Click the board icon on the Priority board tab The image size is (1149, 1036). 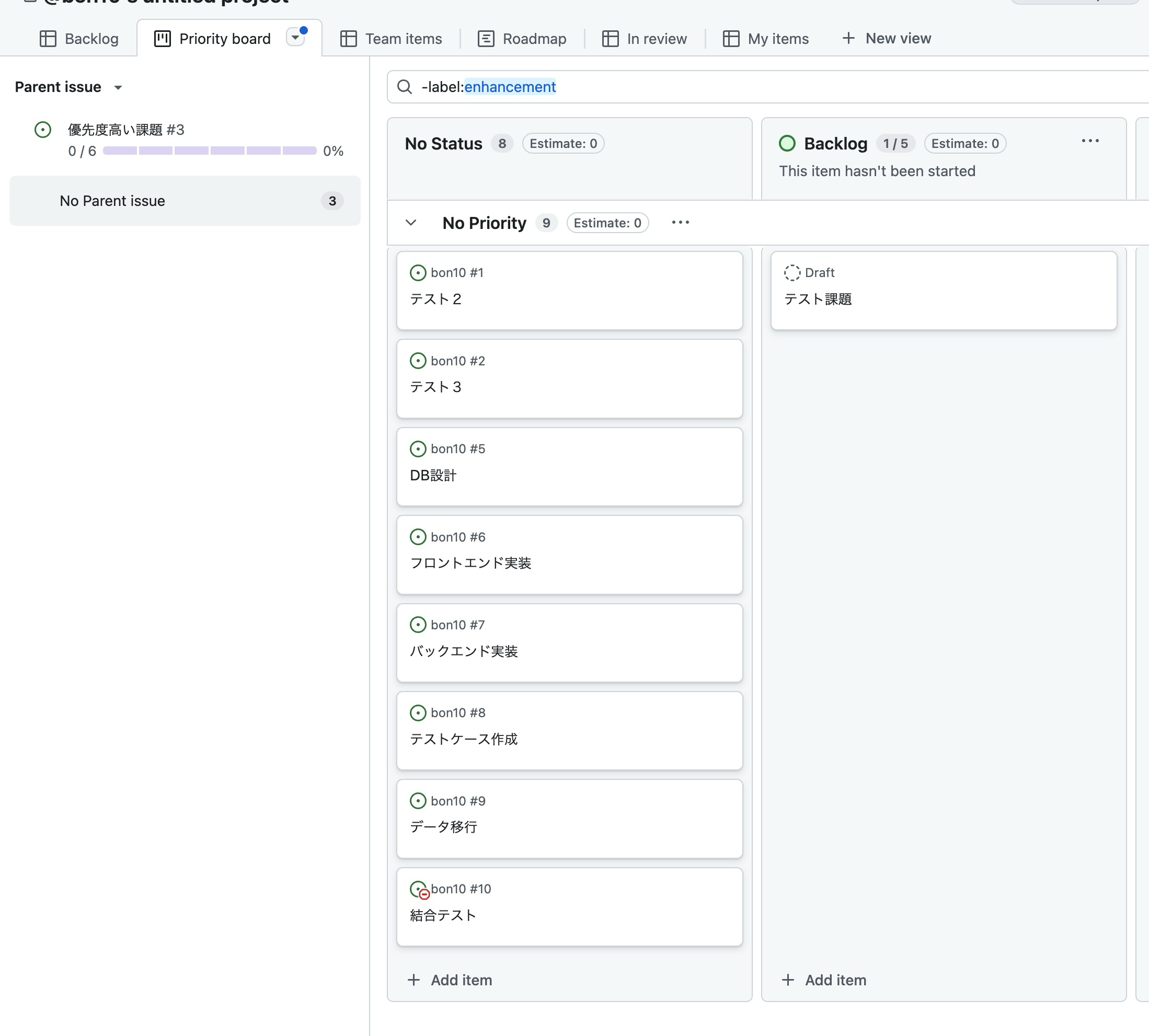point(162,38)
